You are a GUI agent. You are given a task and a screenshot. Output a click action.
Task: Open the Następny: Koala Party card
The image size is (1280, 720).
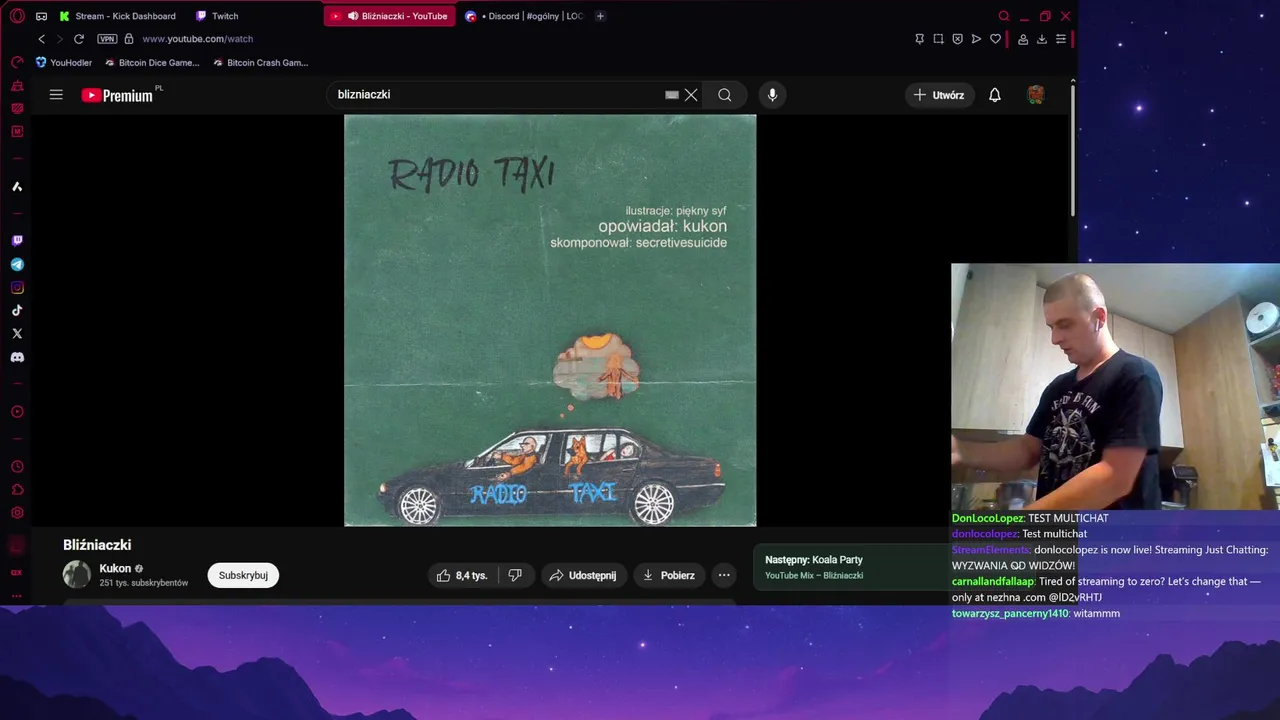(x=850, y=567)
